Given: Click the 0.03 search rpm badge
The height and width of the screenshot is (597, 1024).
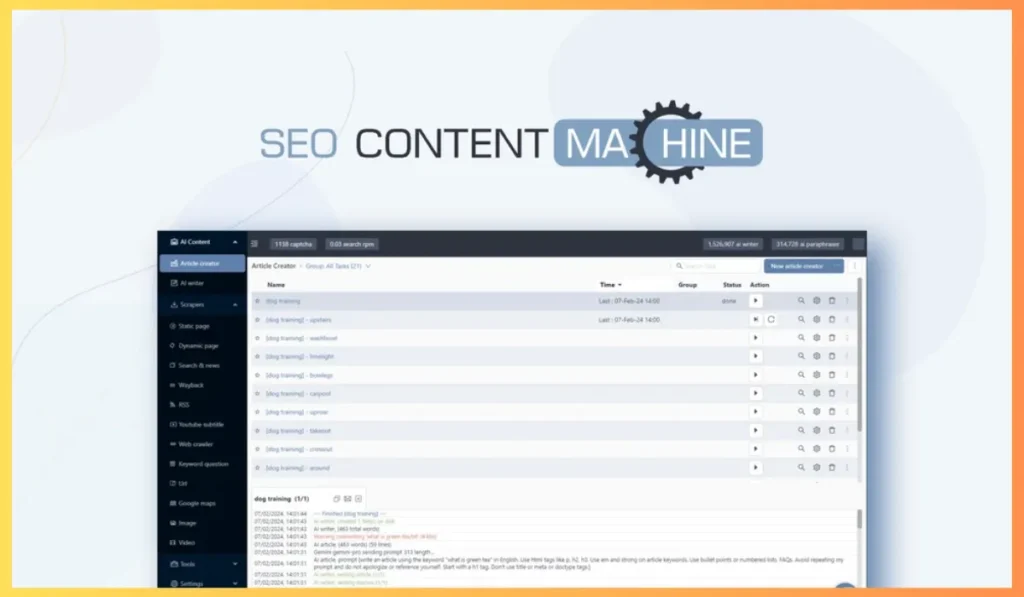Looking at the screenshot, I should [352, 244].
